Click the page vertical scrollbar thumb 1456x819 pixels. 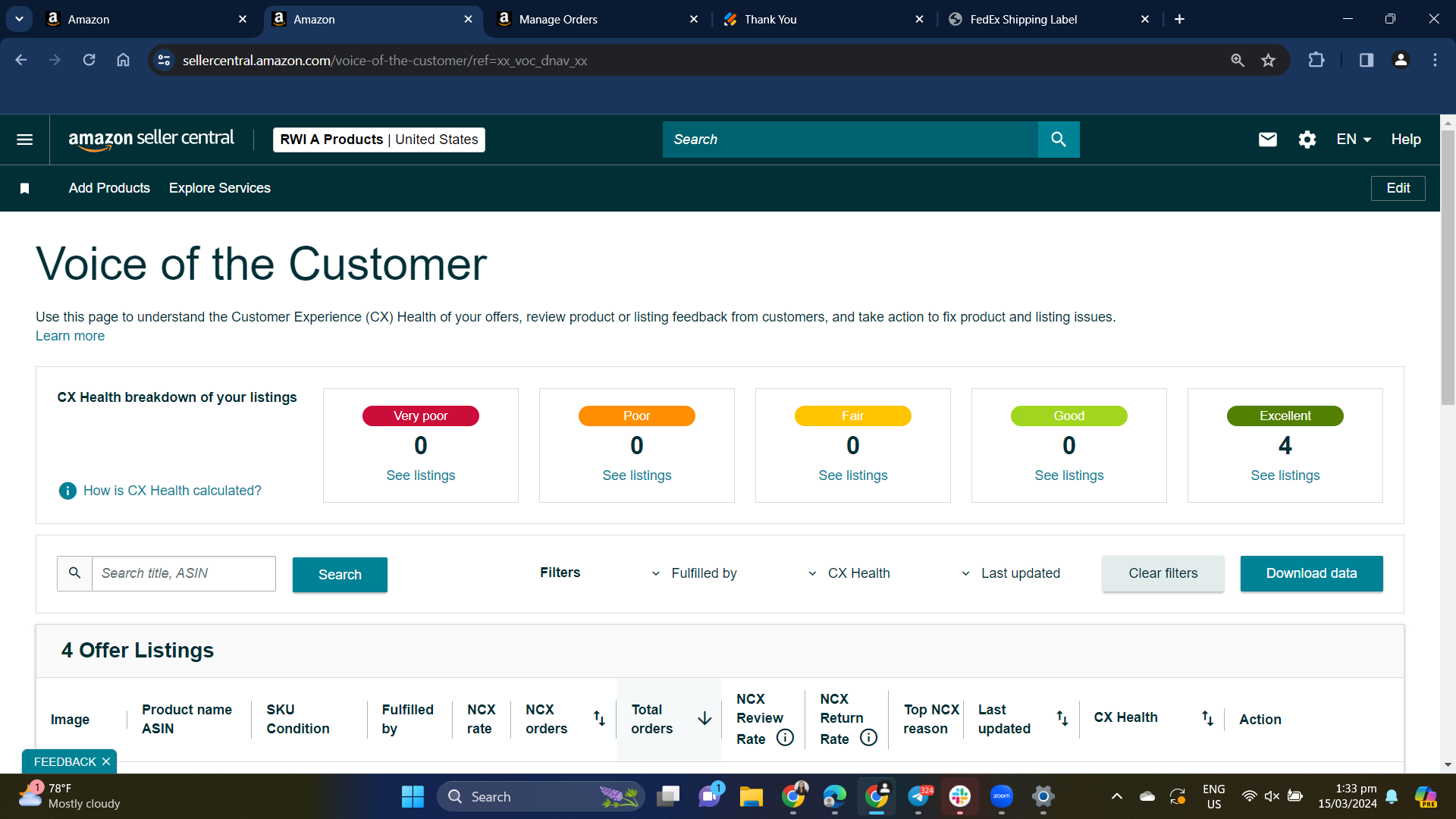coord(1448,267)
